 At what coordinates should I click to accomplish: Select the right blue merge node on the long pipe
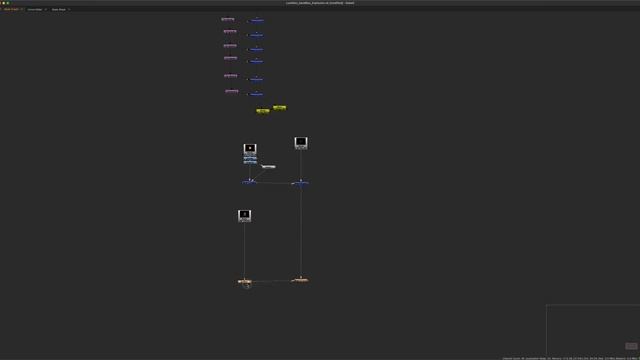click(x=300, y=183)
